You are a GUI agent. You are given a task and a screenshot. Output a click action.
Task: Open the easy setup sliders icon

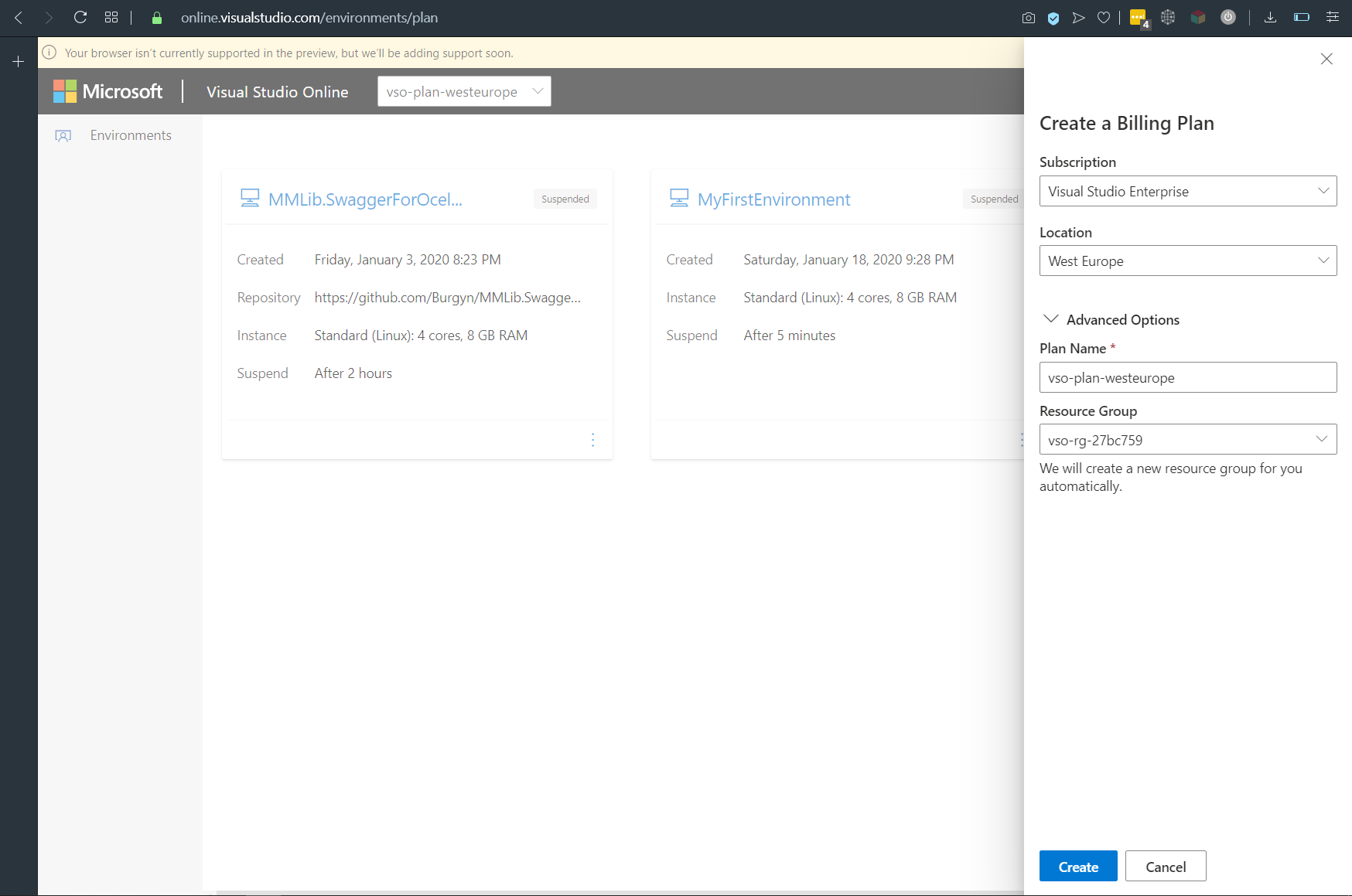click(x=1333, y=17)
